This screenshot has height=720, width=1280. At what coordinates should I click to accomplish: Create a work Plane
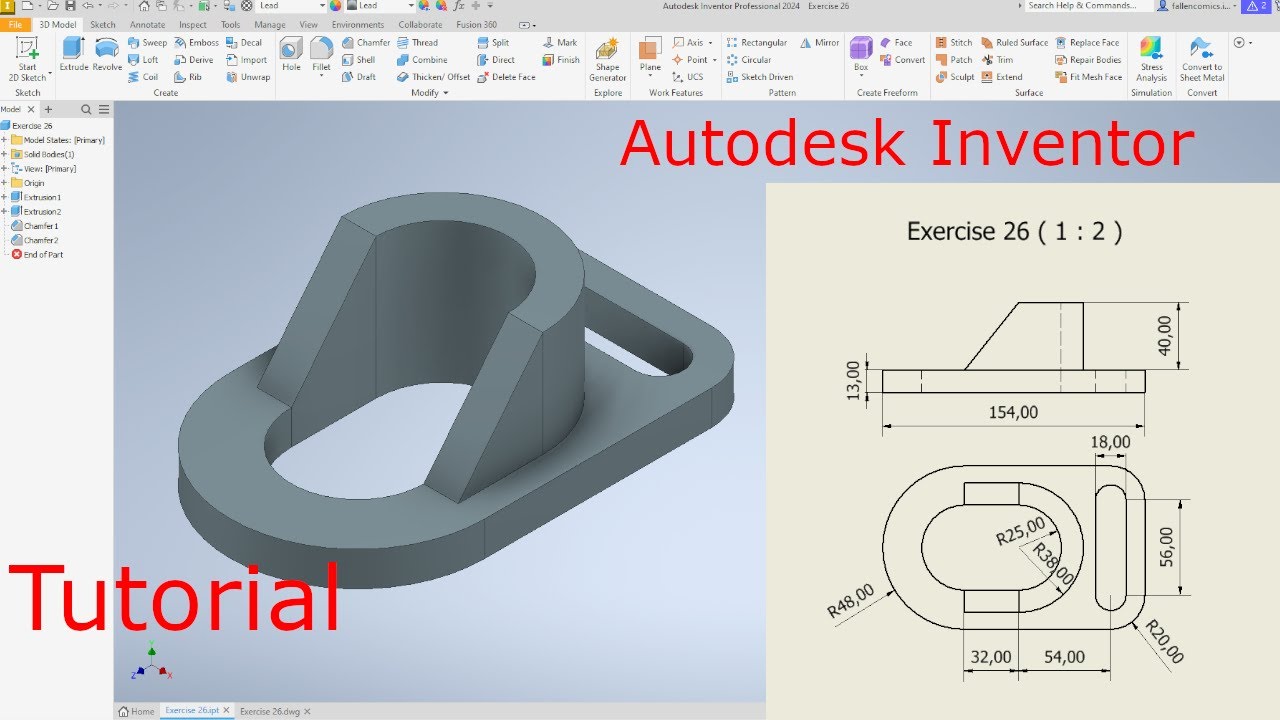tap(650, 55)
